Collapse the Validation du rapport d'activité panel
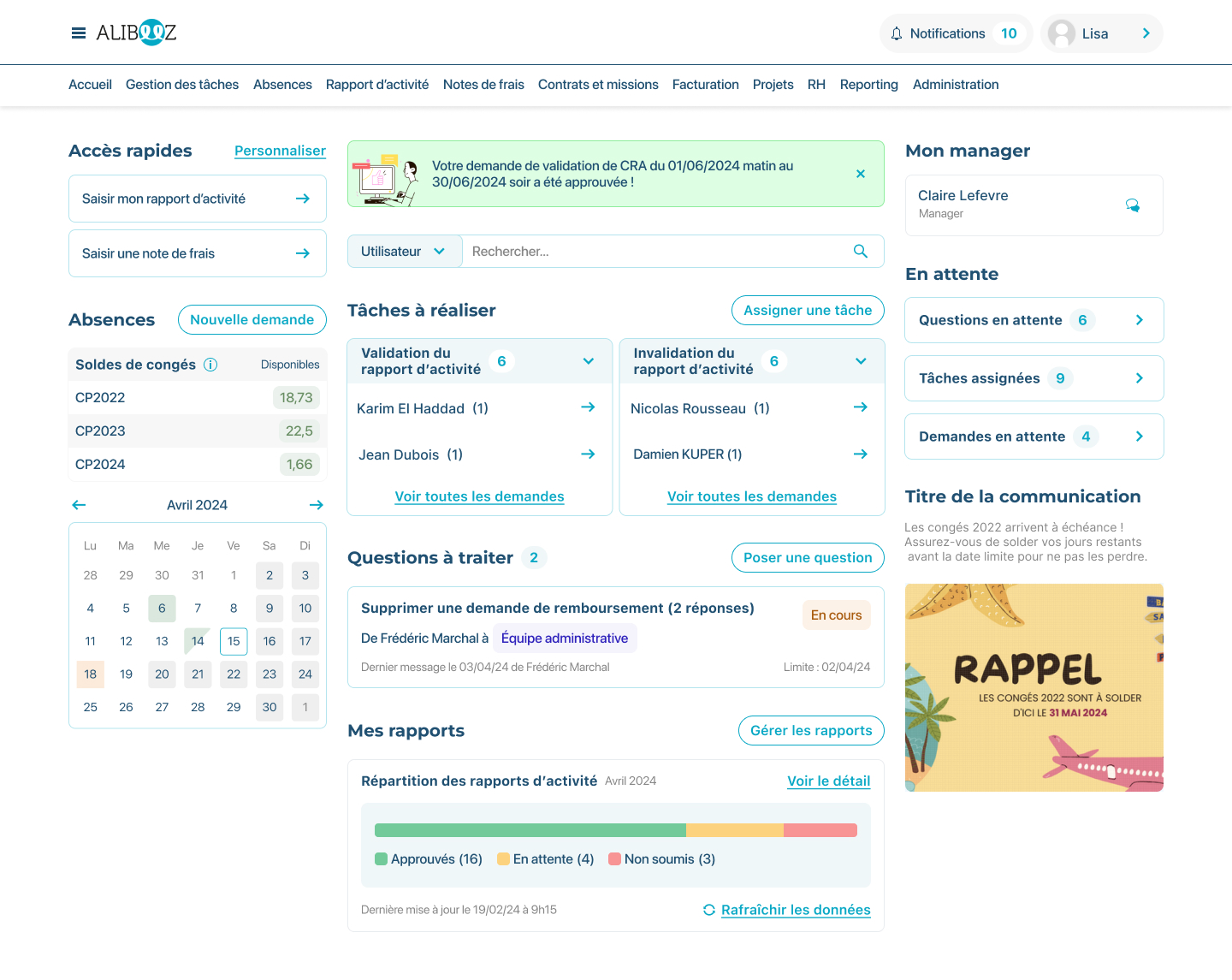Screen dimensions: 1232x980 (x=589, y=361)
